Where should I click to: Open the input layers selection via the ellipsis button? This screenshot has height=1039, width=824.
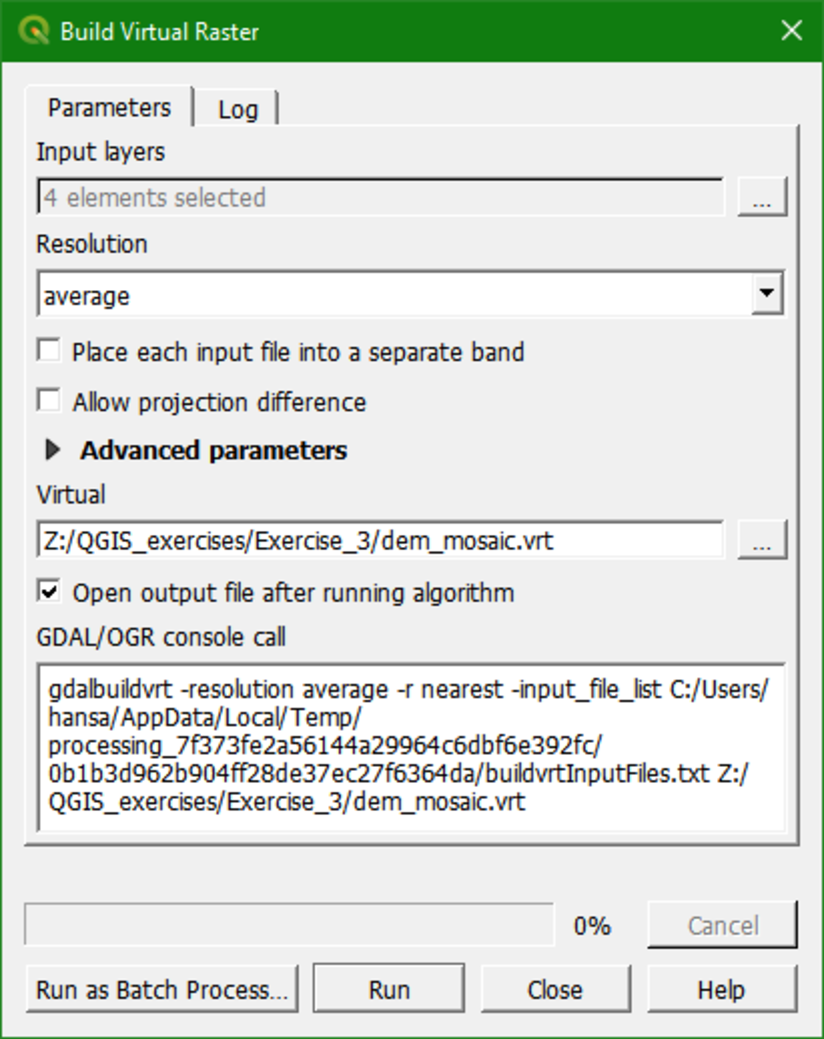[762, 198]
